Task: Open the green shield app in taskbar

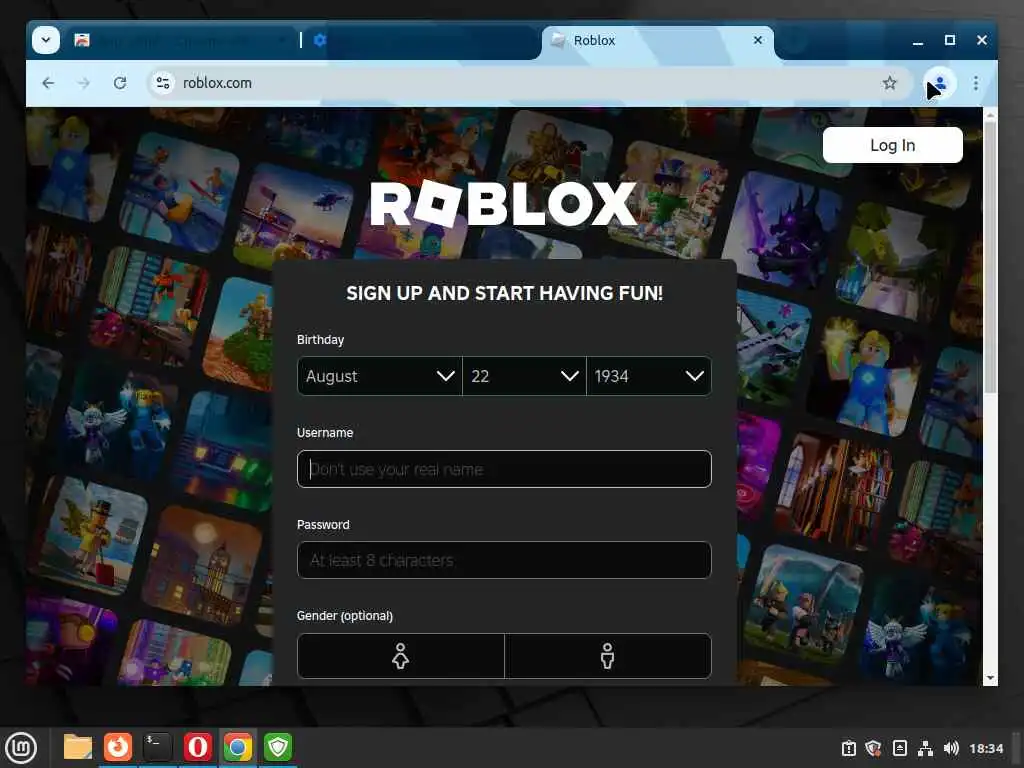Action: [278, 747]
